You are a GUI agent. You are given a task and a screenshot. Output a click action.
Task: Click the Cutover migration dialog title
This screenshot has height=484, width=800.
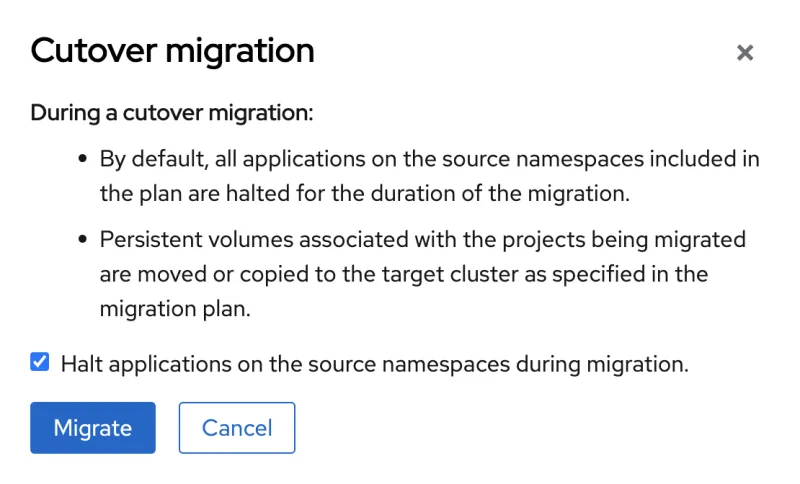172,51
